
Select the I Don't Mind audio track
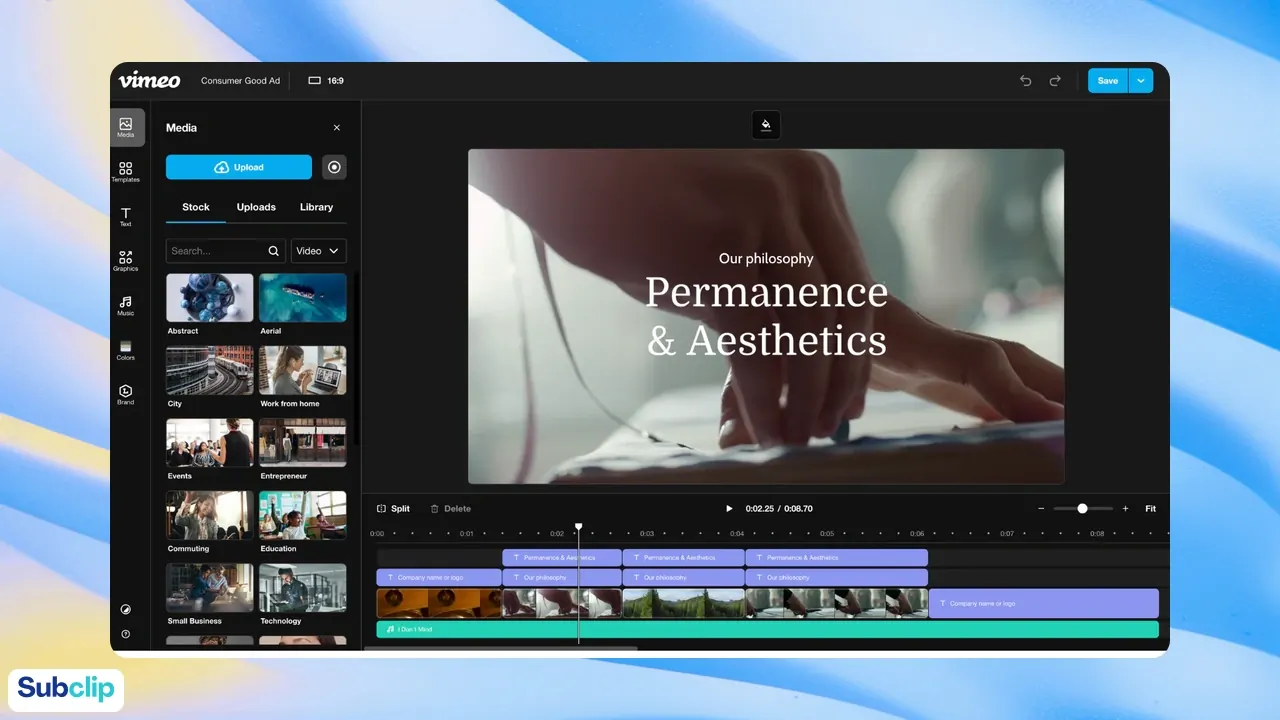767,630
